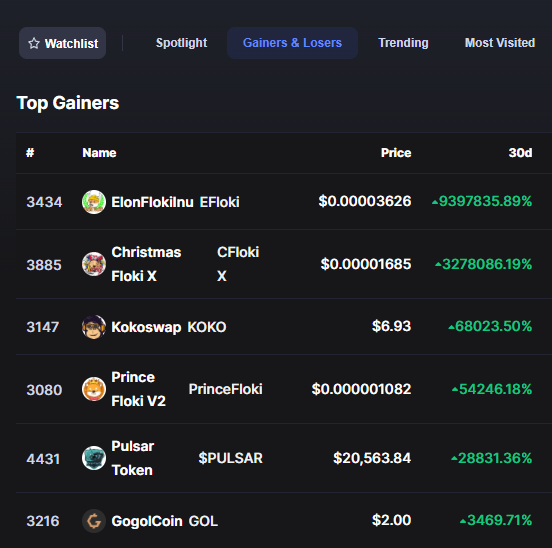
Task: Click the 9397835.89% gain value
Action: pos(482,201)
